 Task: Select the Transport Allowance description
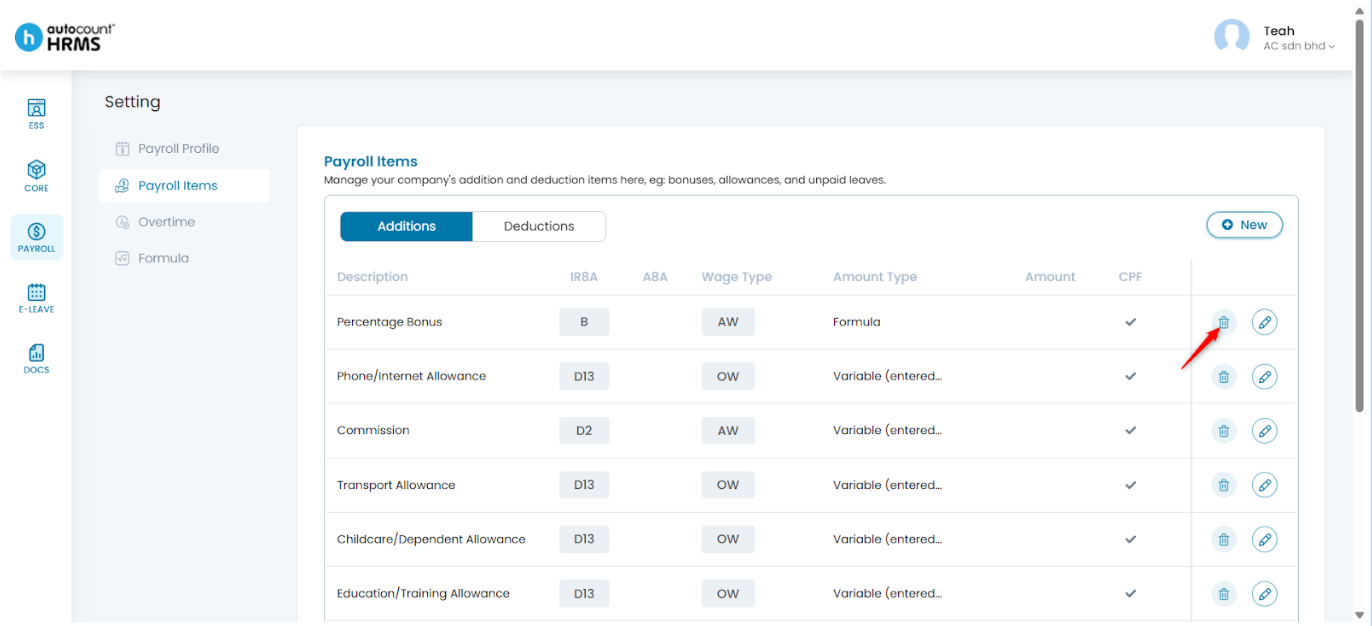pyautogui.click(x=396, y=485)
